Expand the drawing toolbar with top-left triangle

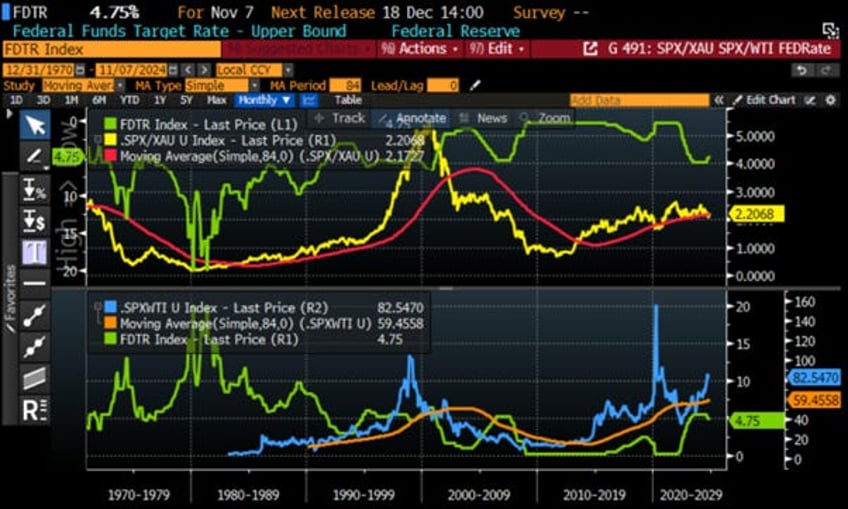pyautogui.click(x=9, y=114)
